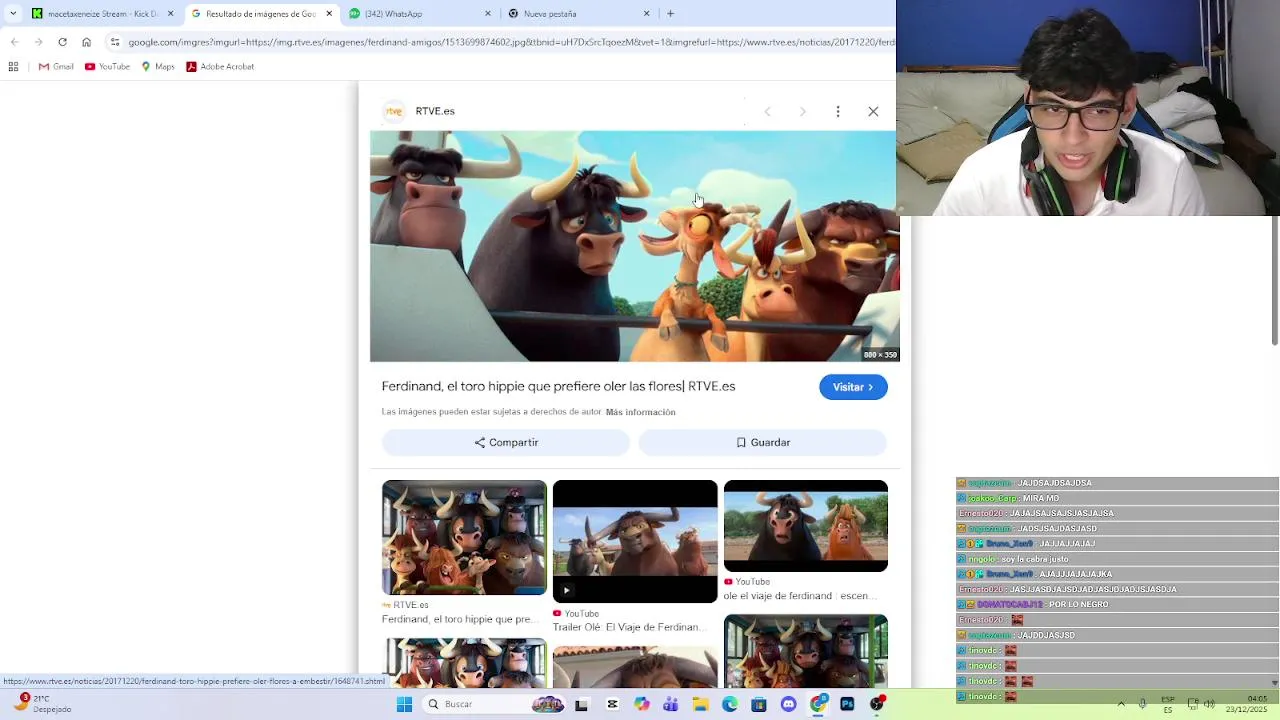Click the Compartir share button
Viewport: 1280px width, 720px height.
pos(506,442)
